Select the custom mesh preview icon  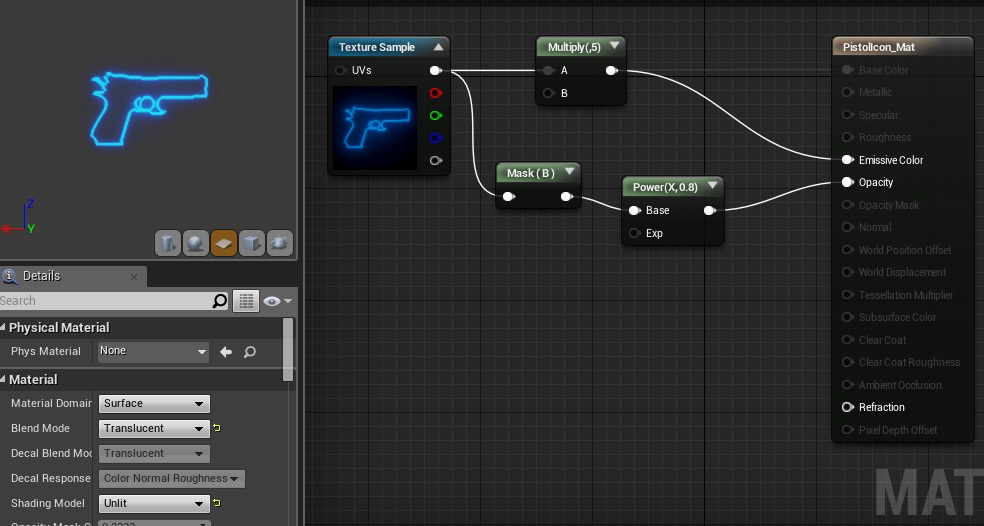(x=279, y=243)
